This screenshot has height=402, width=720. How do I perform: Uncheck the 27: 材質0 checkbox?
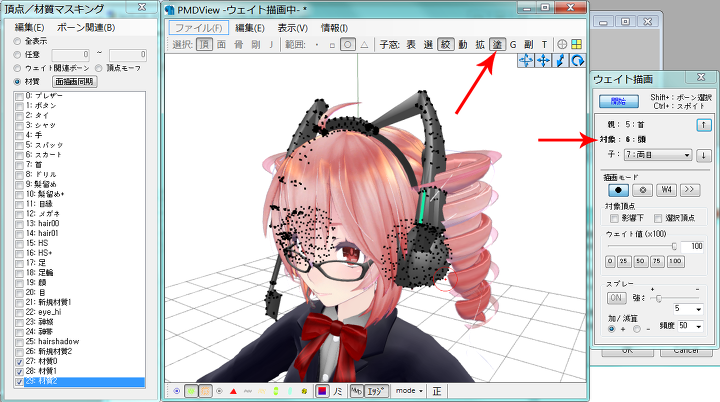pos(19,362)
